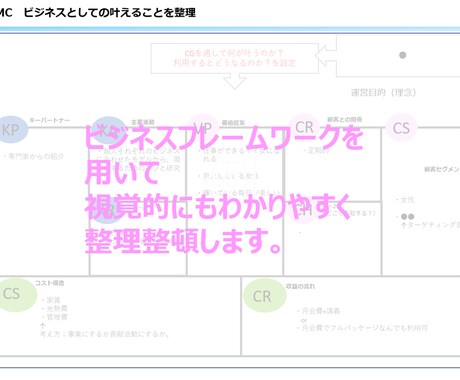Select the green CR circle by 収益の流れ

[x=264, y=296]
